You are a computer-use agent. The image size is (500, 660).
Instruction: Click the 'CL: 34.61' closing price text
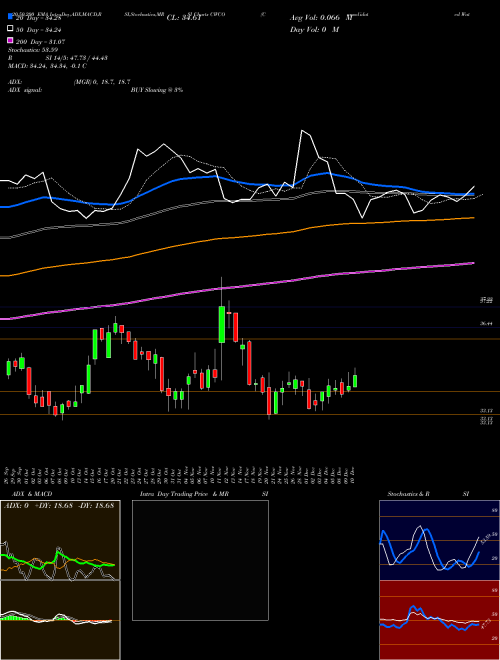pyautogui.click(x=184, y=18)
